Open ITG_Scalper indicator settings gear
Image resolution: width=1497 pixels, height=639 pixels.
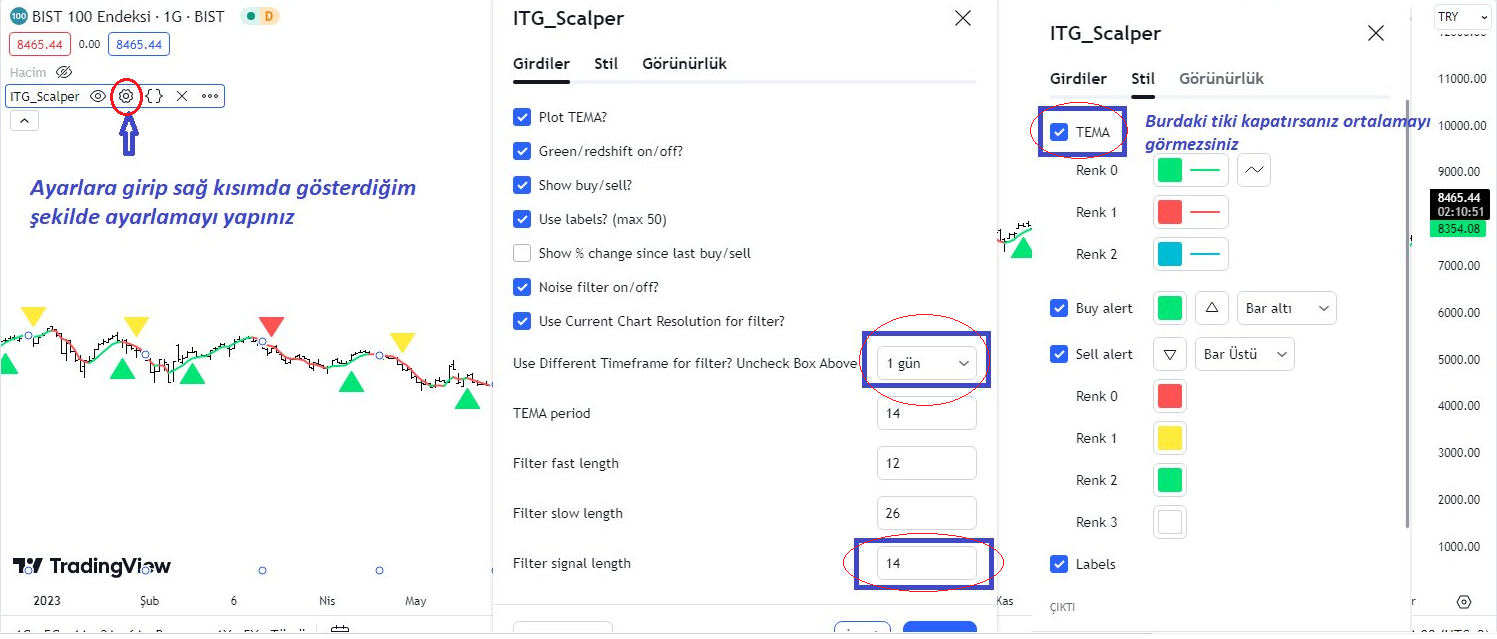pyautogui.click(x=126, y=96)
